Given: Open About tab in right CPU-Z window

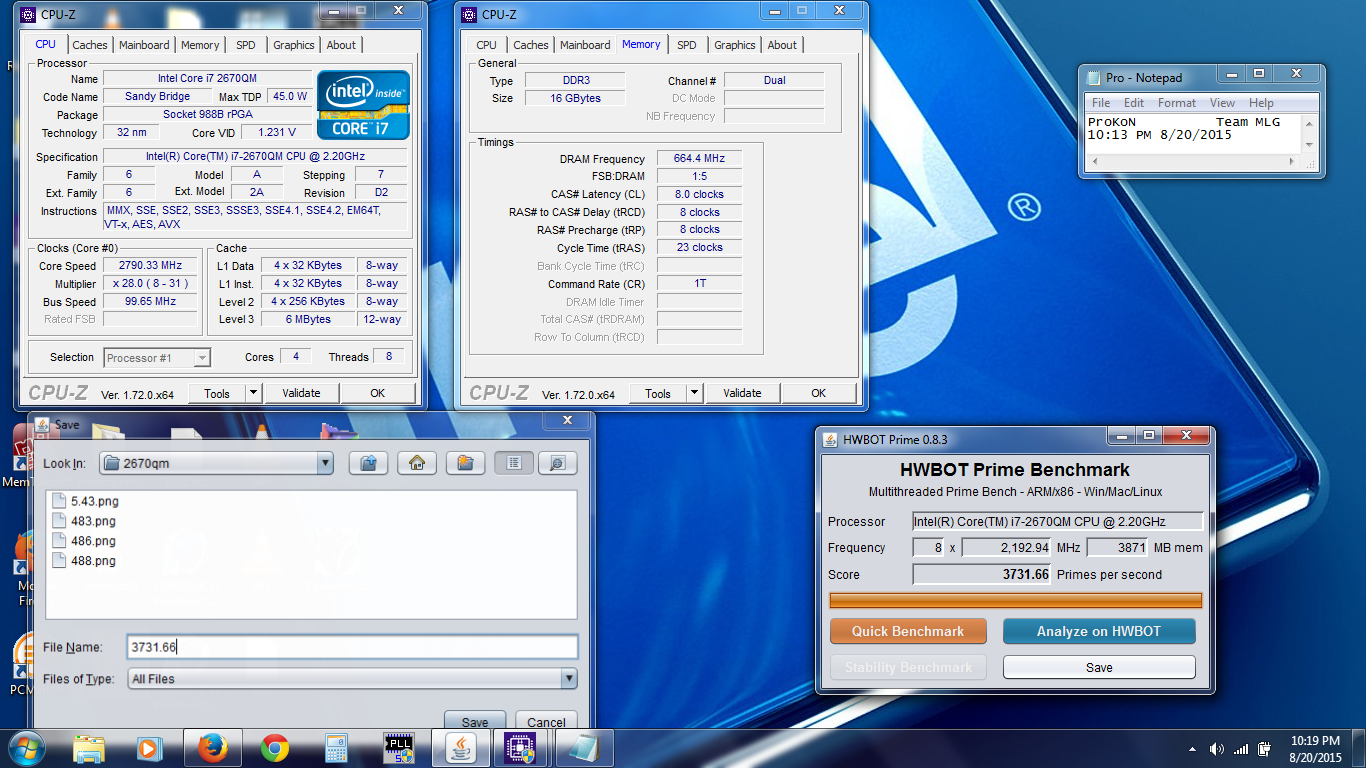Looking at the screenshot, I should pyautogui.click(x=782, y=45).
